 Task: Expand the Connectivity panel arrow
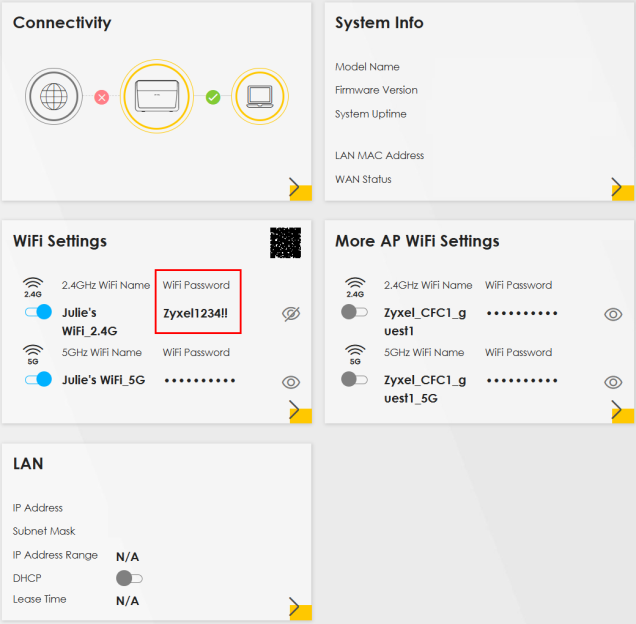tap(295, 187)
